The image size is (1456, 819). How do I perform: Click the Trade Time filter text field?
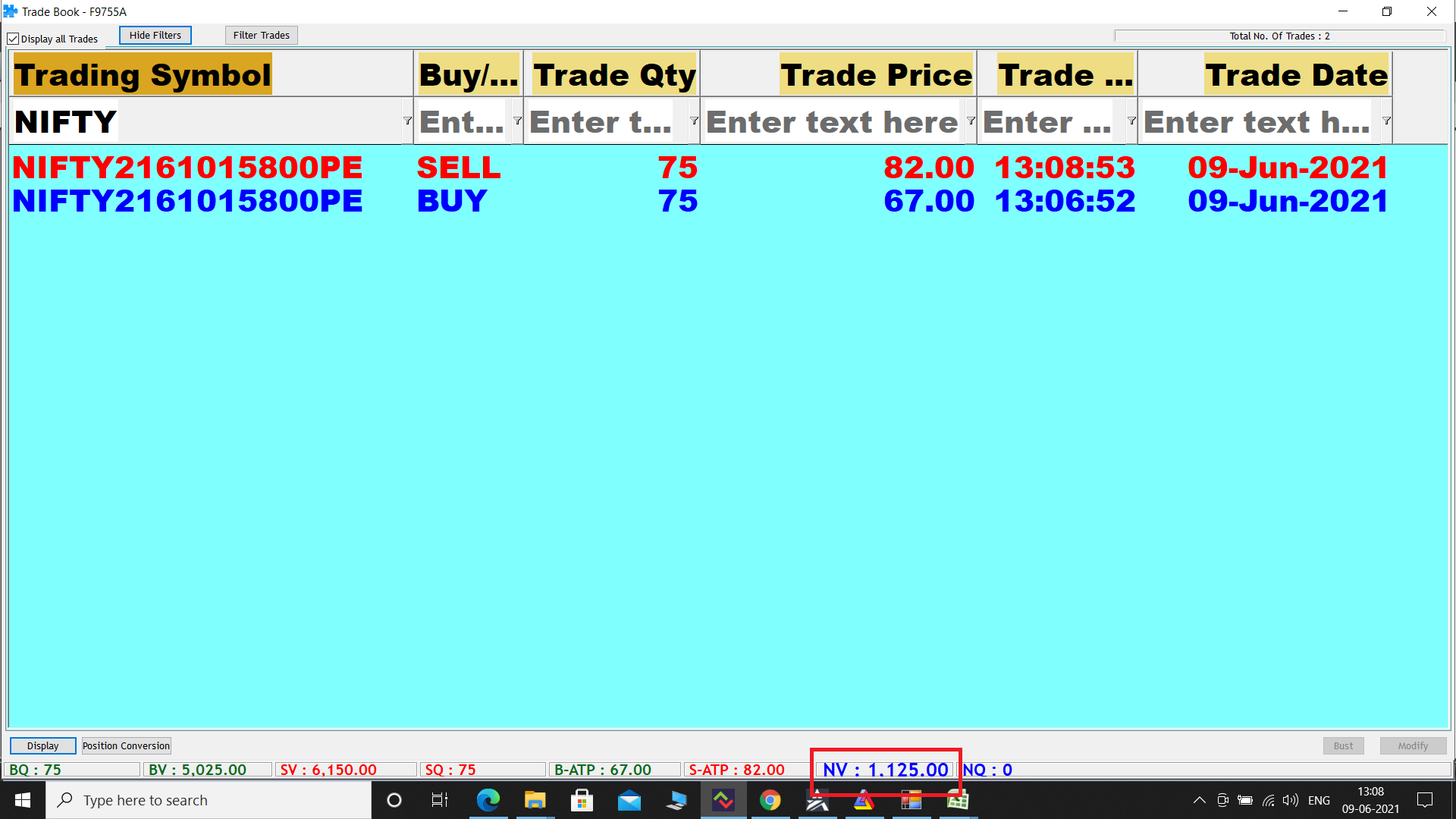[1051, 121]
